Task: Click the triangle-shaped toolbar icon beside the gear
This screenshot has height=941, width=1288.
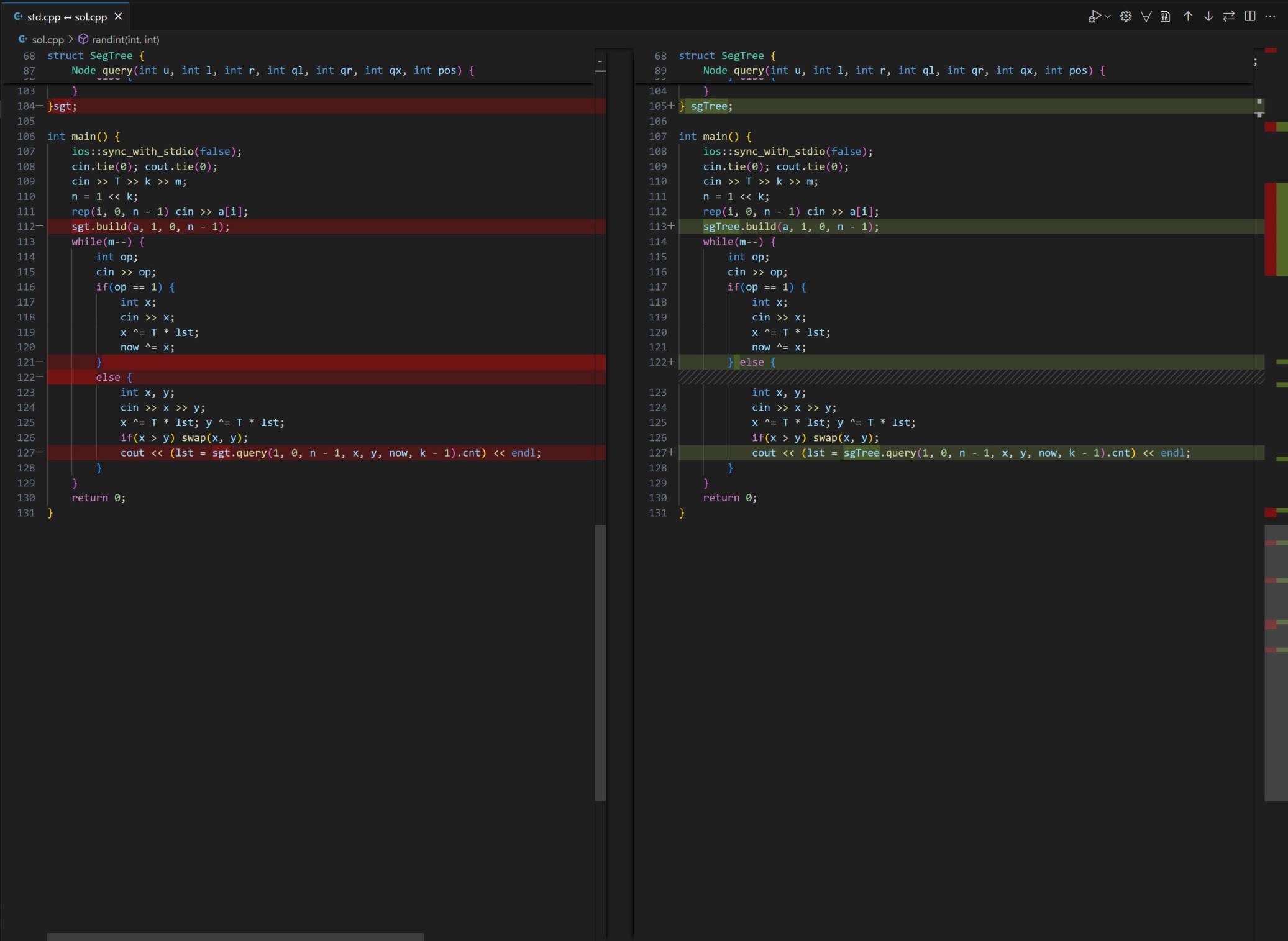Action: (x=1146, y=17)
